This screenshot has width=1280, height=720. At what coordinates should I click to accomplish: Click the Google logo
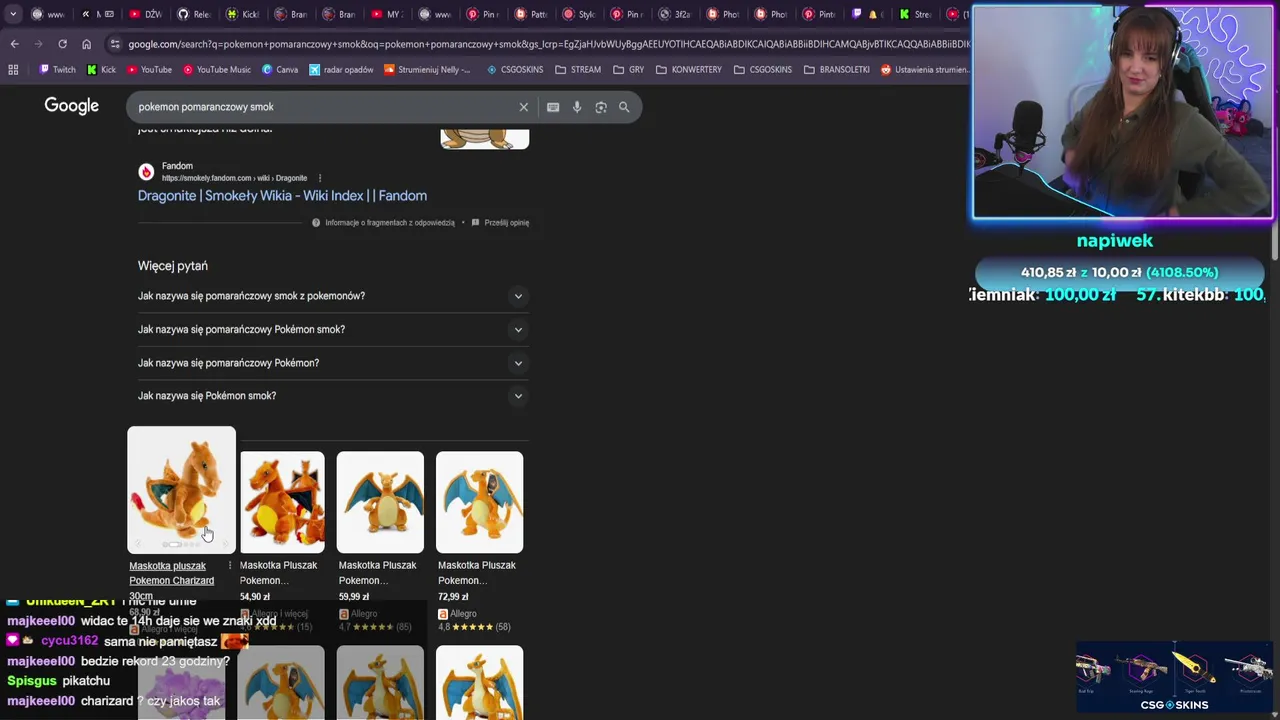click(x=71, y=106)
